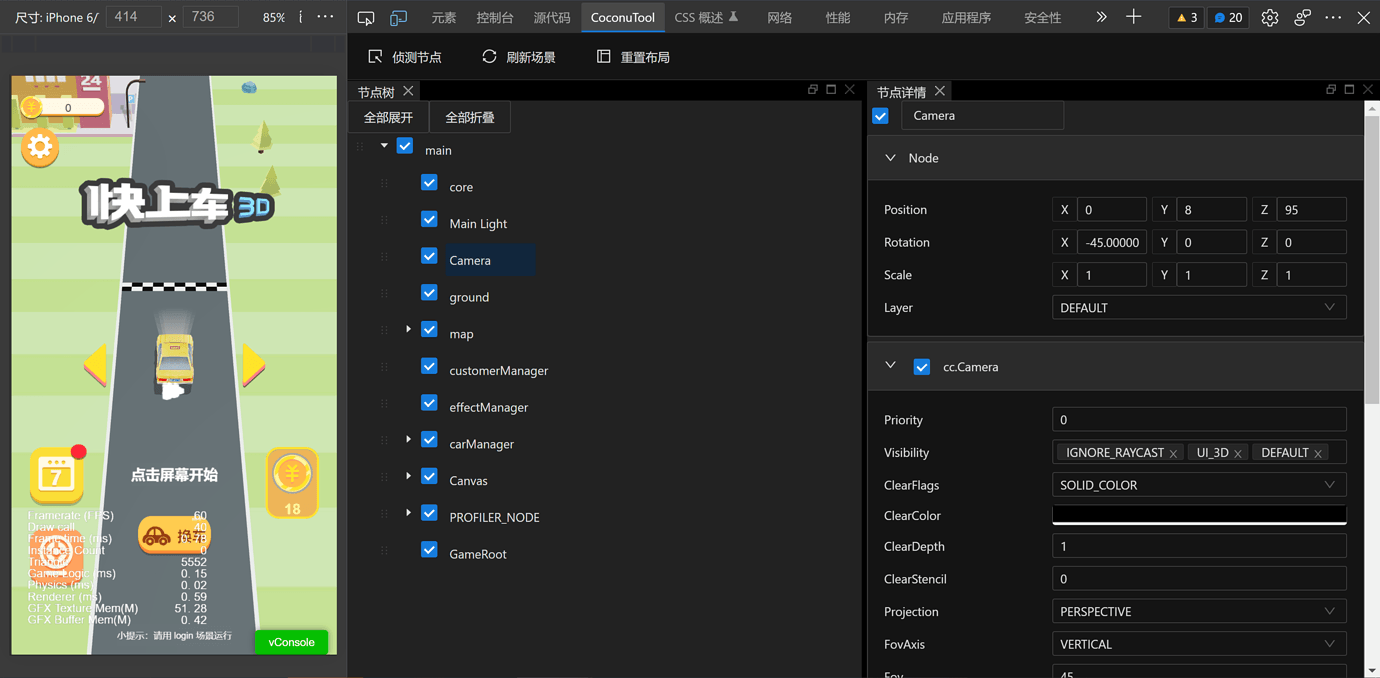Open DevTools settings gear icon
This screenshot has width=1380, height=678.
(1269, 18)
